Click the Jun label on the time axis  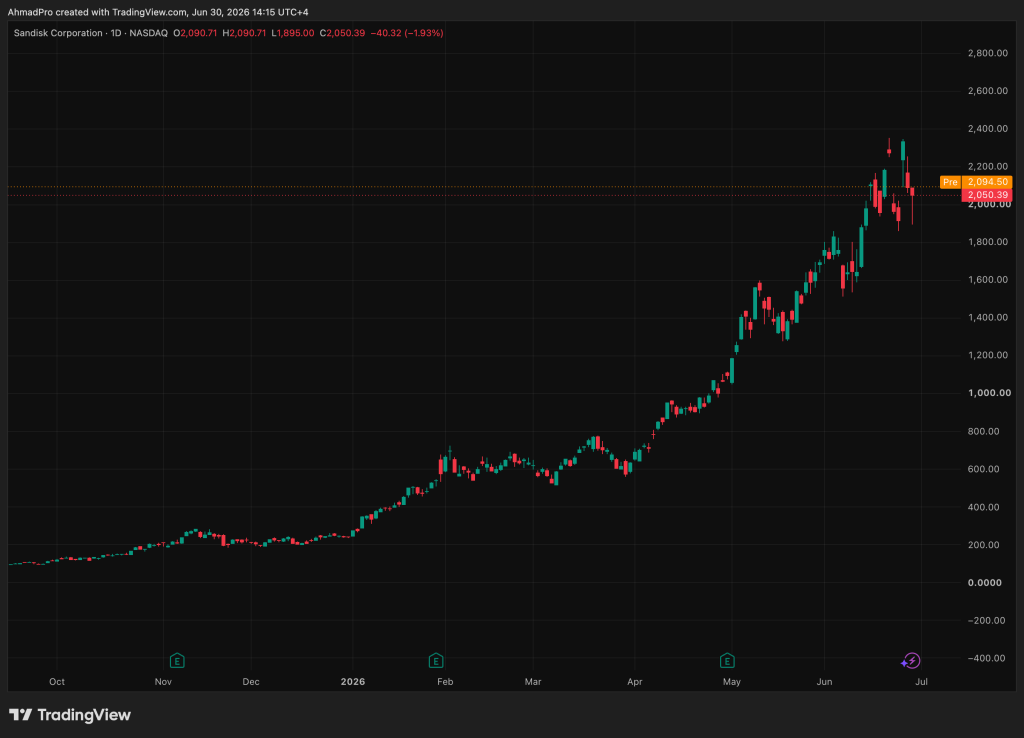pyautogui.click(x=824, y=682)
